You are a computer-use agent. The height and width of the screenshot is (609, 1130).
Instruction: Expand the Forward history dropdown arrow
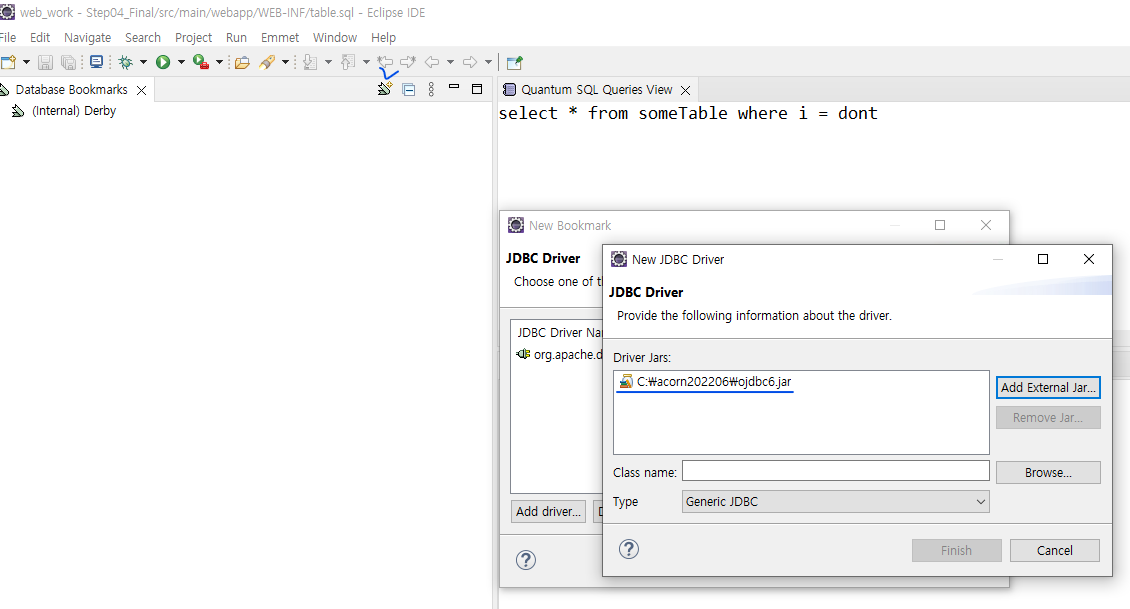[x=488, y=63]
